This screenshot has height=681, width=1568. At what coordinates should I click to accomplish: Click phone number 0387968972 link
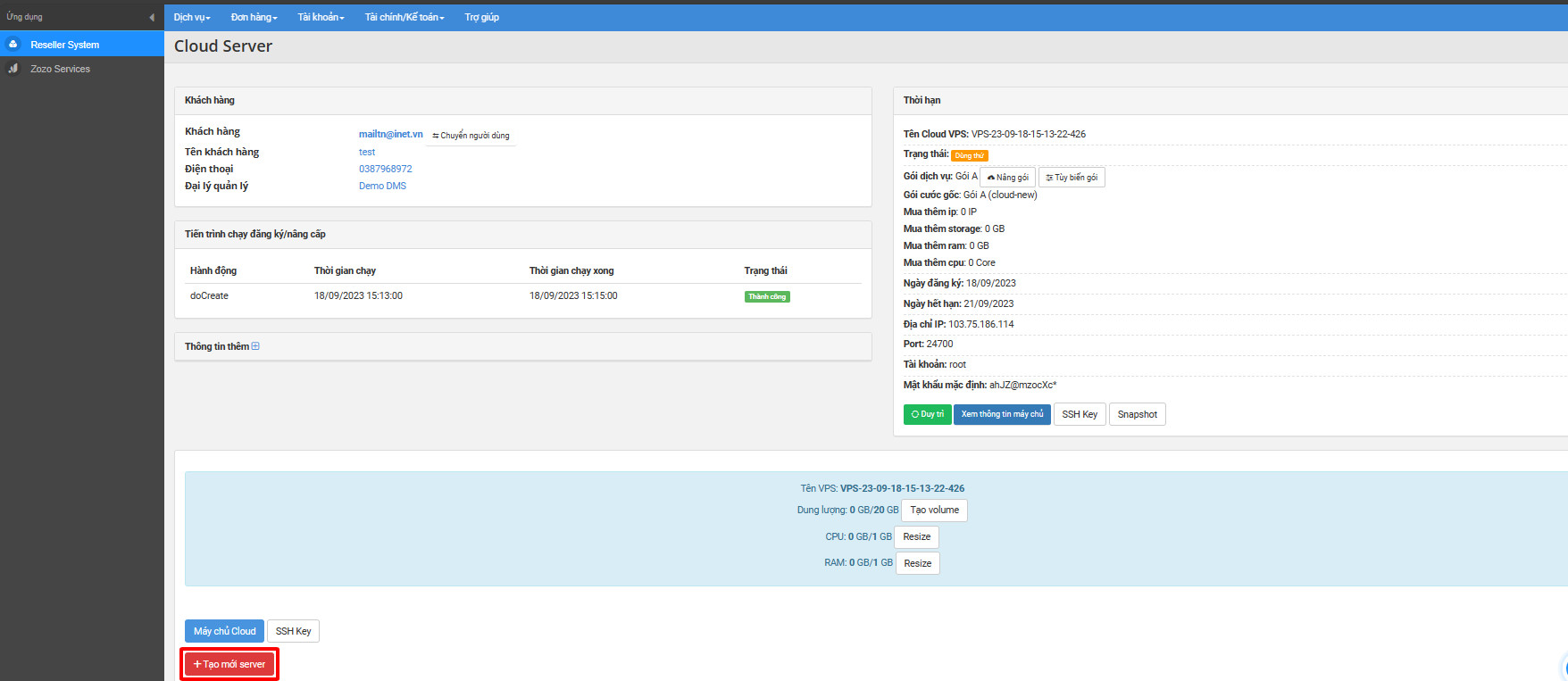point(386,169)
